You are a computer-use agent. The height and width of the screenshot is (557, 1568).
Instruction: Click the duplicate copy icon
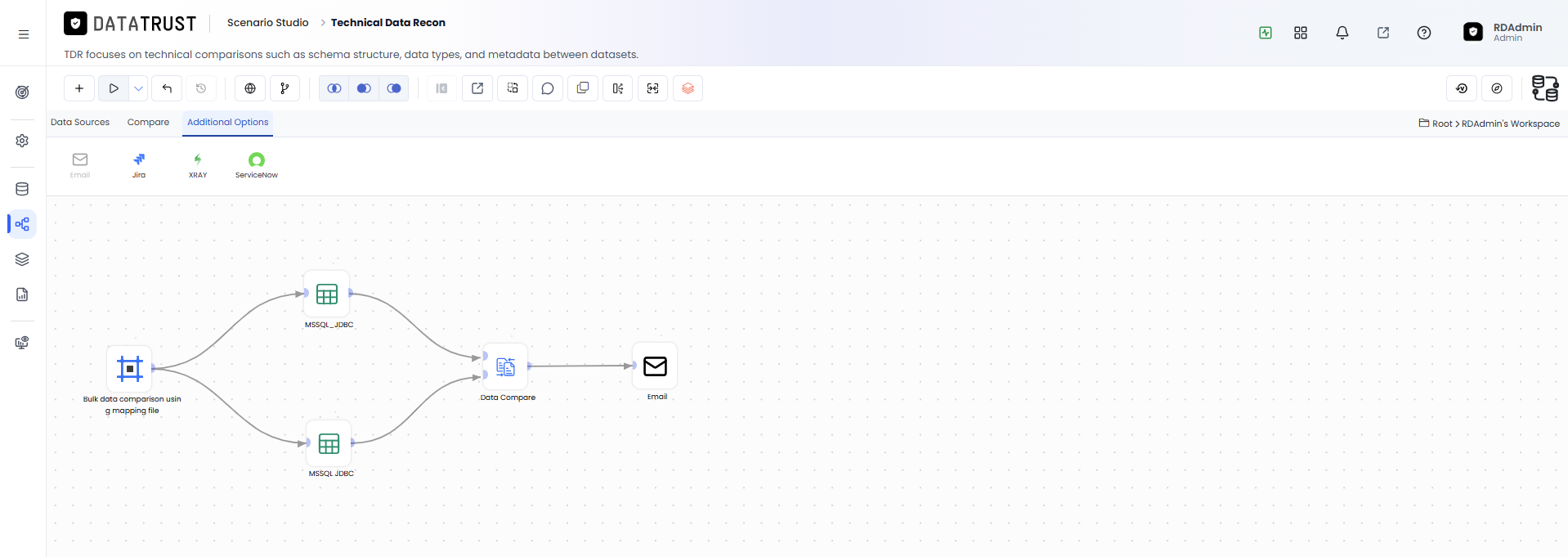[583, 88]
